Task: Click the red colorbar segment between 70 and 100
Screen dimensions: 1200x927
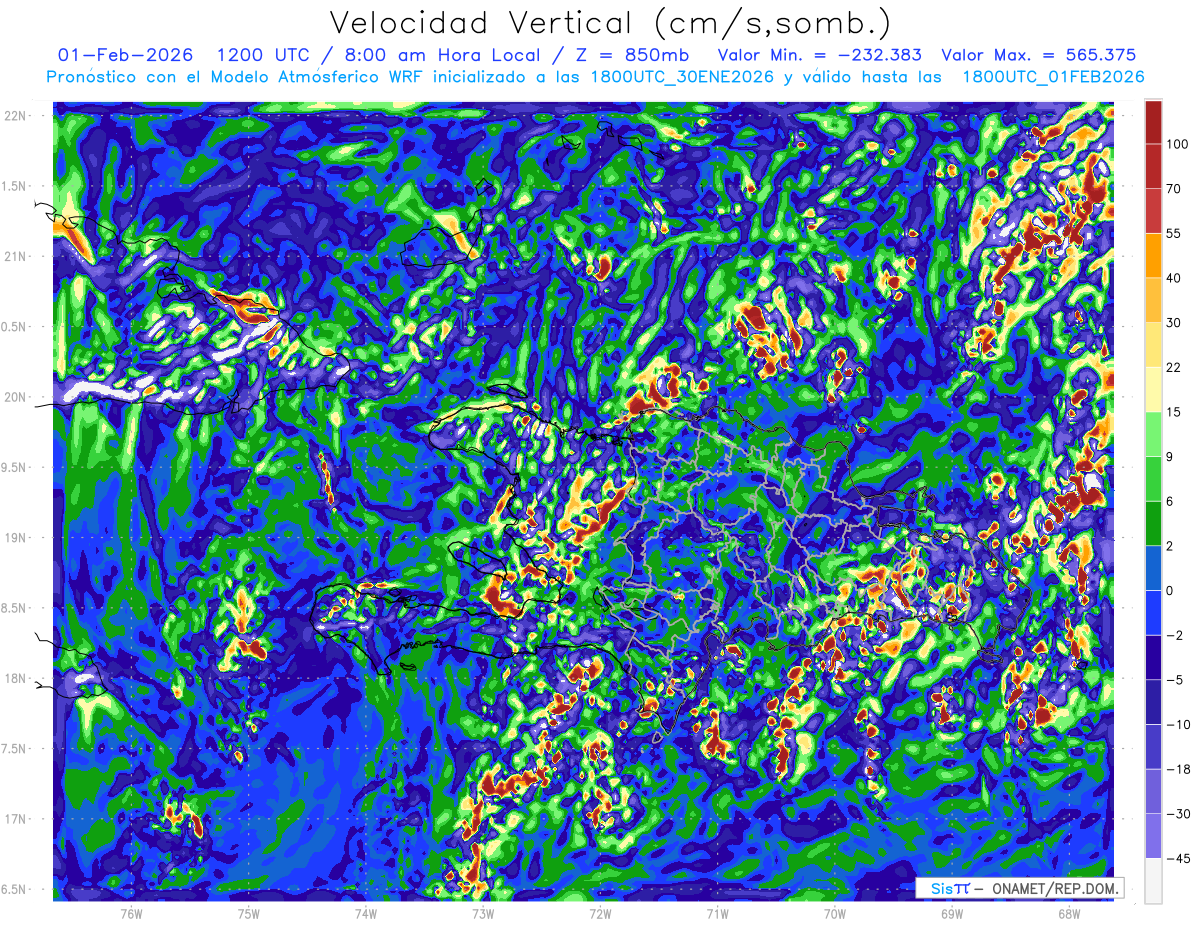Action: tap(1153, 166)
